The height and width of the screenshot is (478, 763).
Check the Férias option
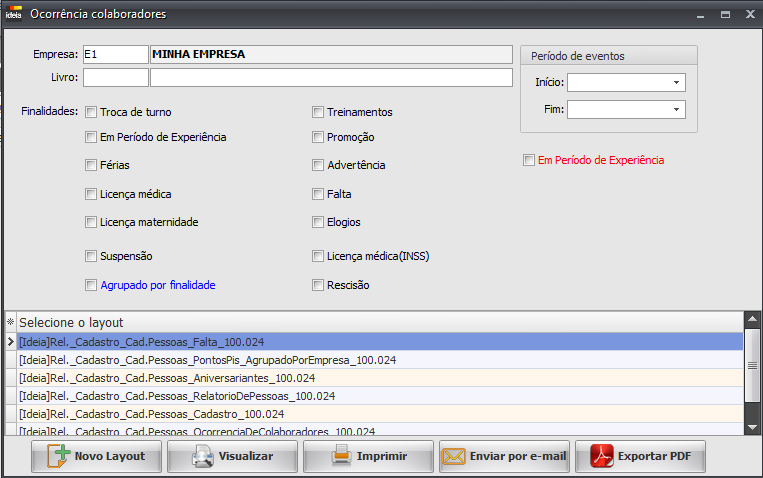coord(91,165)
